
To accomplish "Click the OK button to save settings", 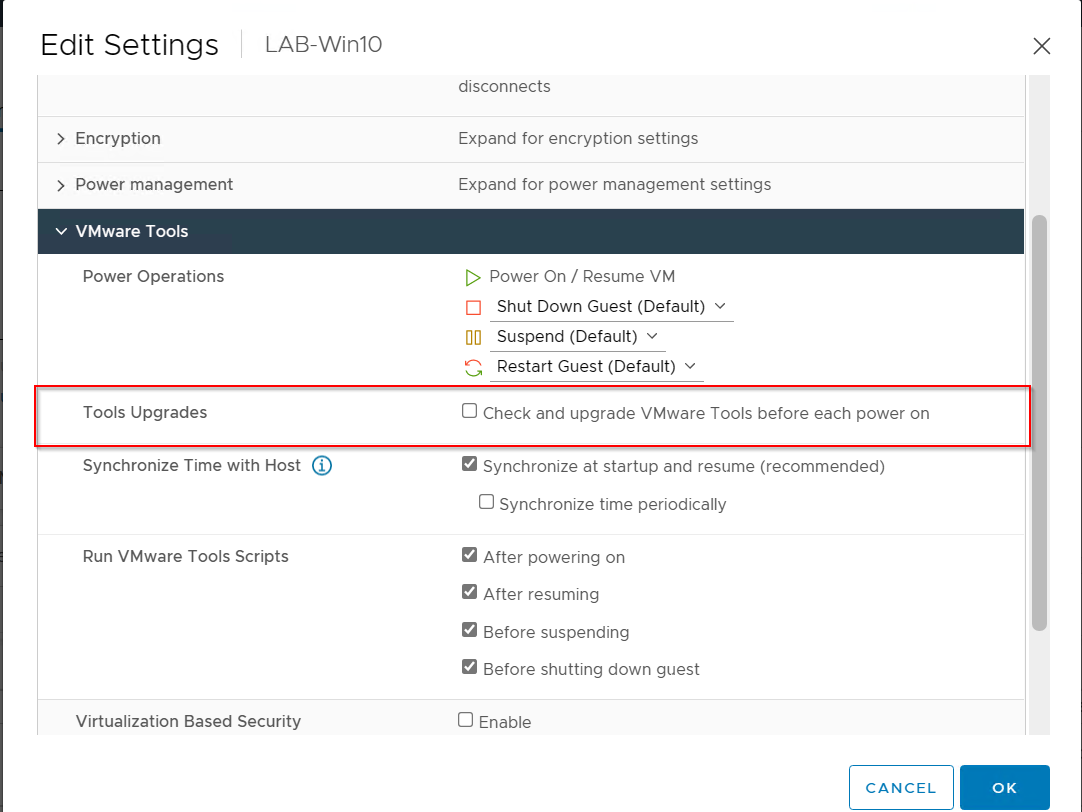I will [x=1004, y=788].
